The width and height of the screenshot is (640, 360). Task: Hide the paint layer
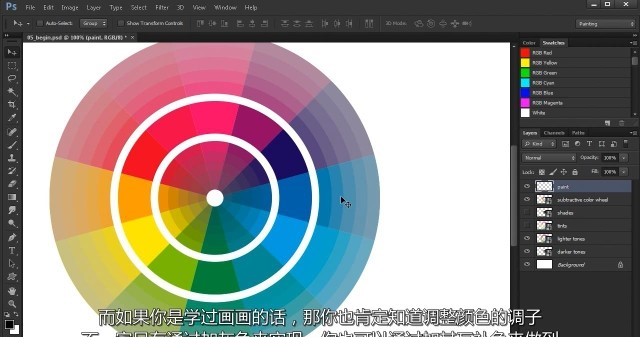click(527, 187)
